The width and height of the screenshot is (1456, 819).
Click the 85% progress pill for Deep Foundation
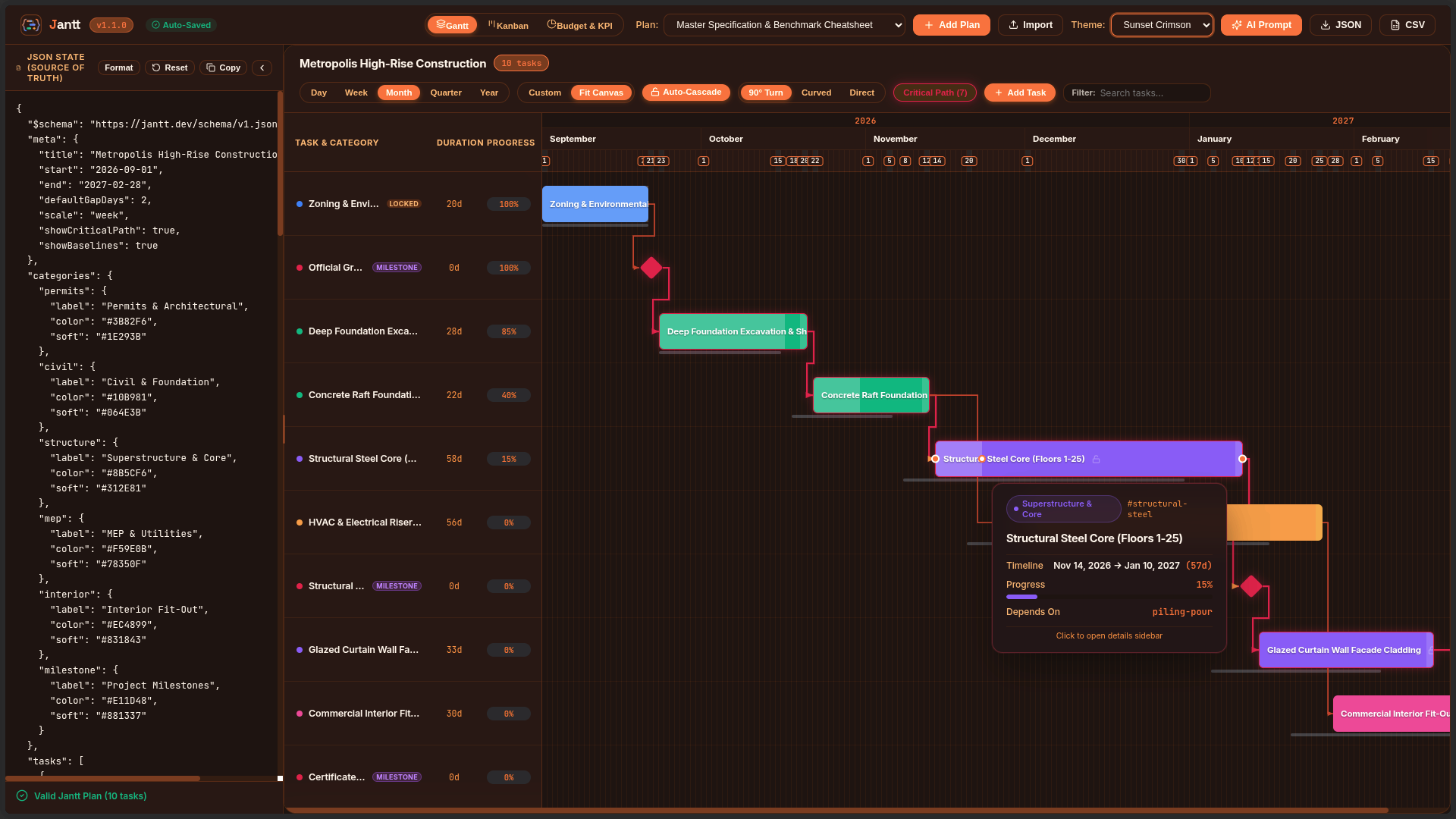point(509,331)
